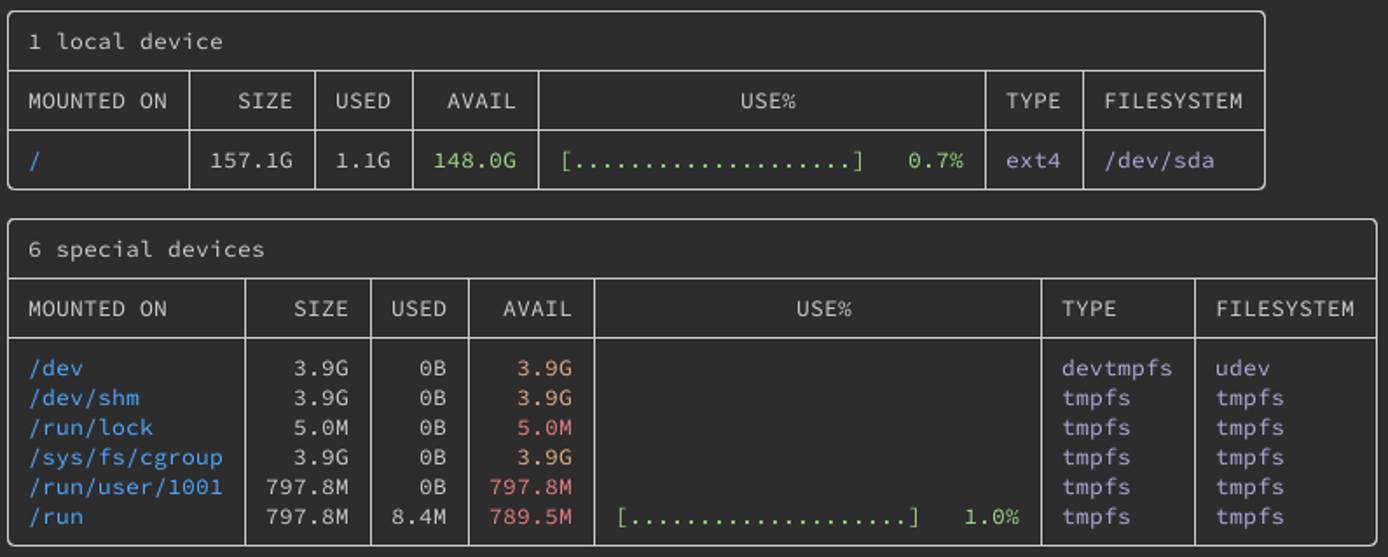
Task: Click the "1 local device" table title
Action: pos(125,42)
